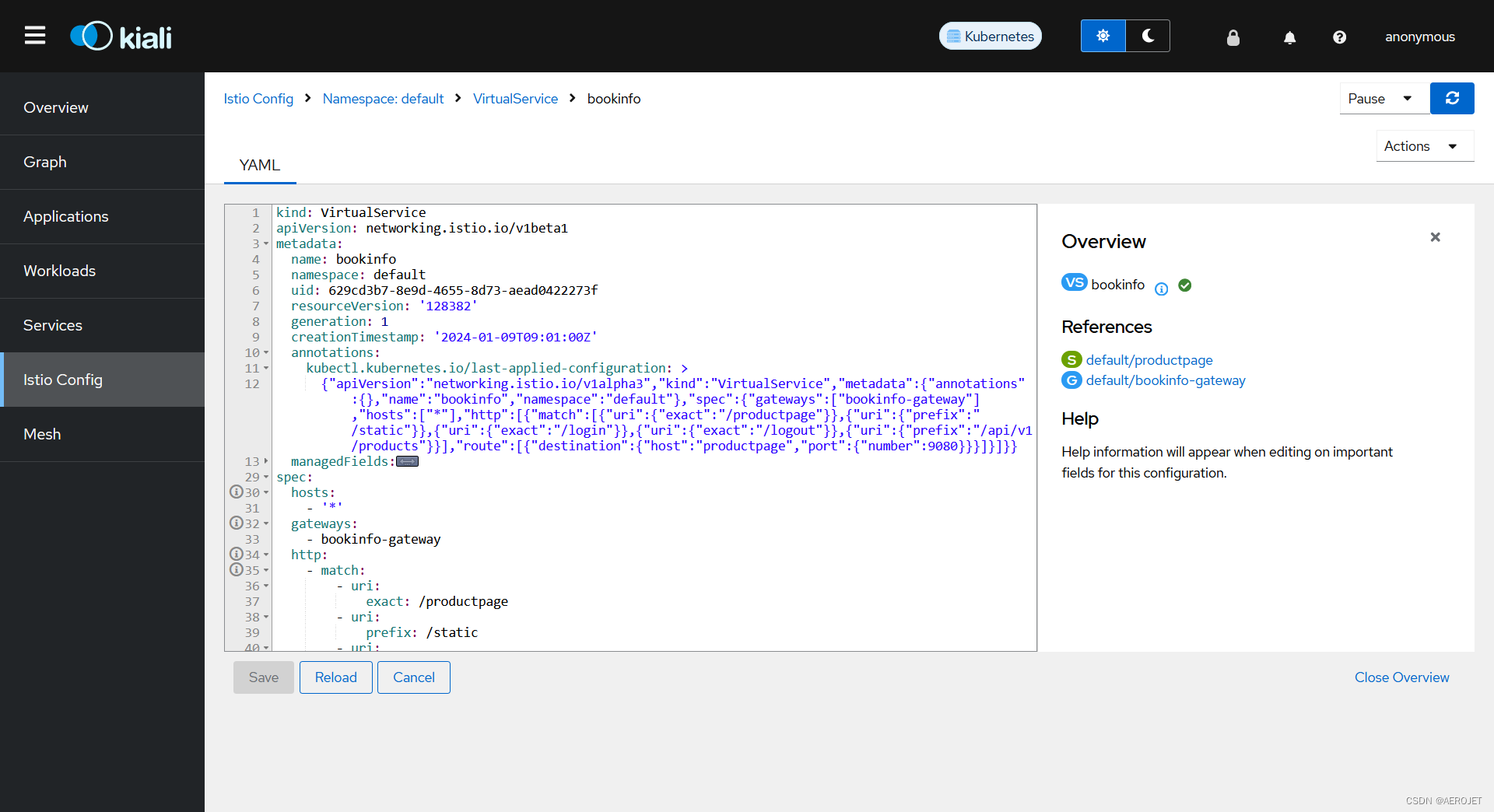
Task: Click the blue refresh button
Action: click(x=1452, y=99)
